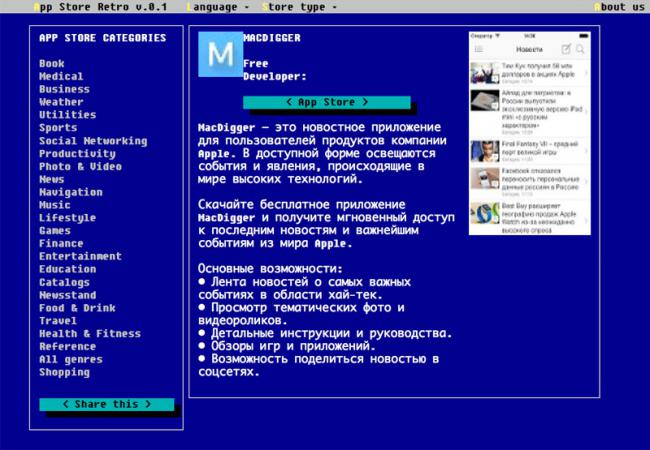Expand the Store type dropdown

[x=299, y=6]
